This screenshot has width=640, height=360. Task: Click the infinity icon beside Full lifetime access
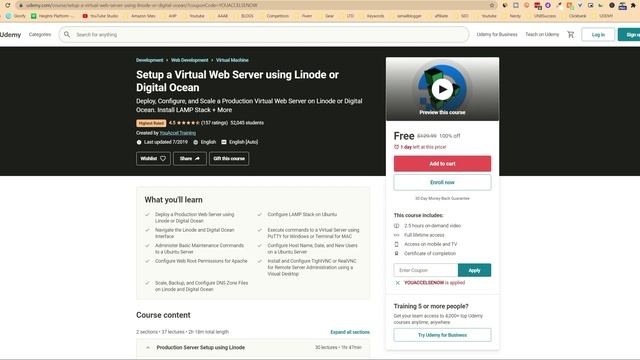(x=396, y=235)
